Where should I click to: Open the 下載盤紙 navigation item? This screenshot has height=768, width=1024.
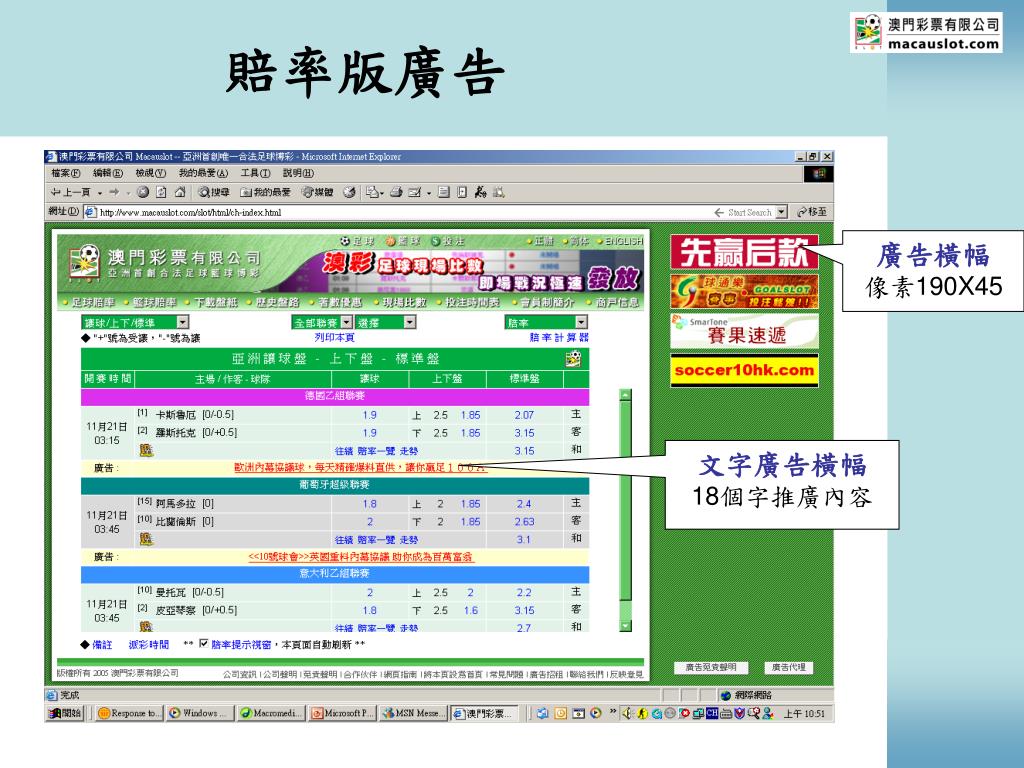click(x=216, y=302)
